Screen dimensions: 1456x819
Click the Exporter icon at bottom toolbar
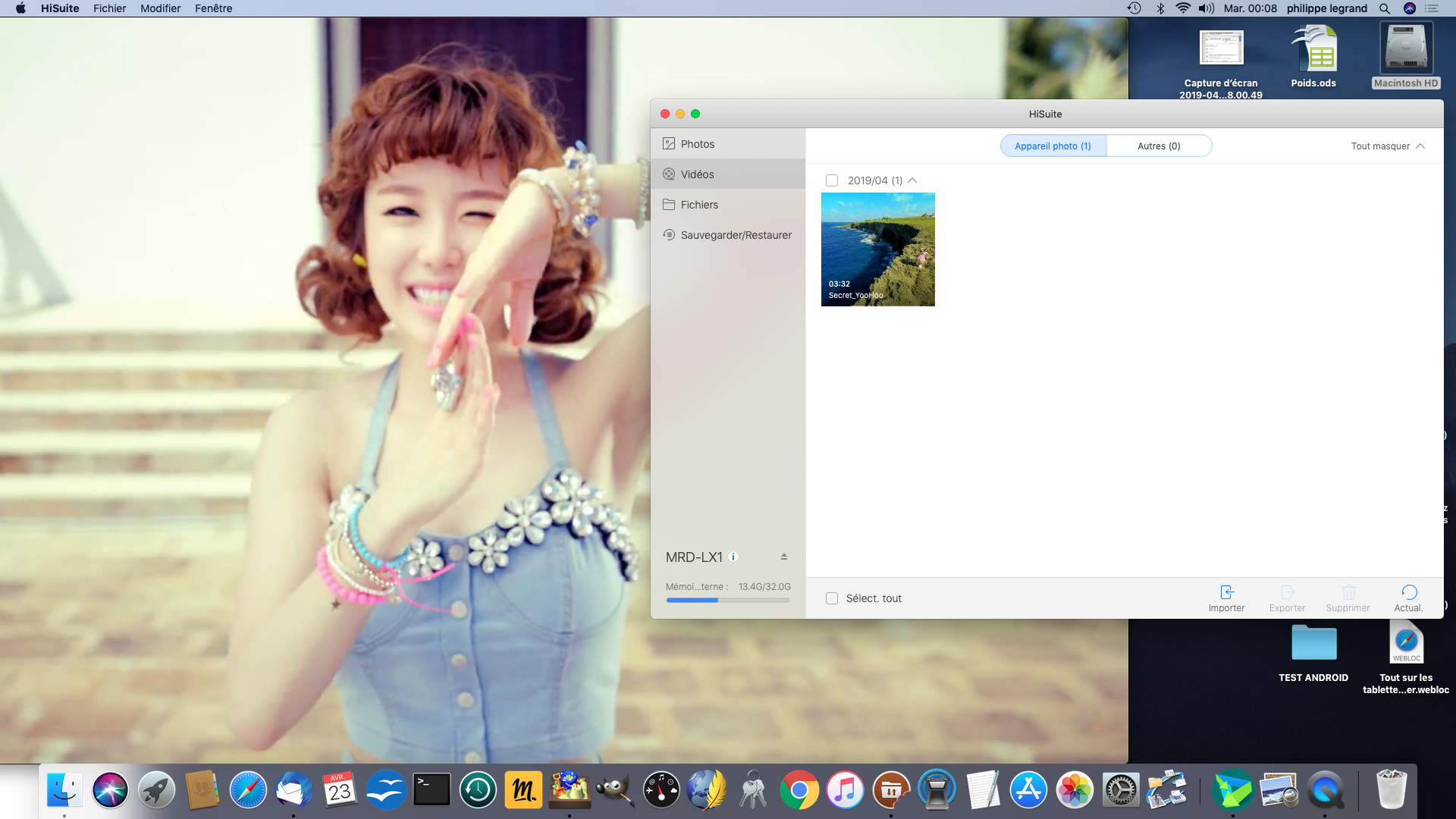[x=1286, y=598]
